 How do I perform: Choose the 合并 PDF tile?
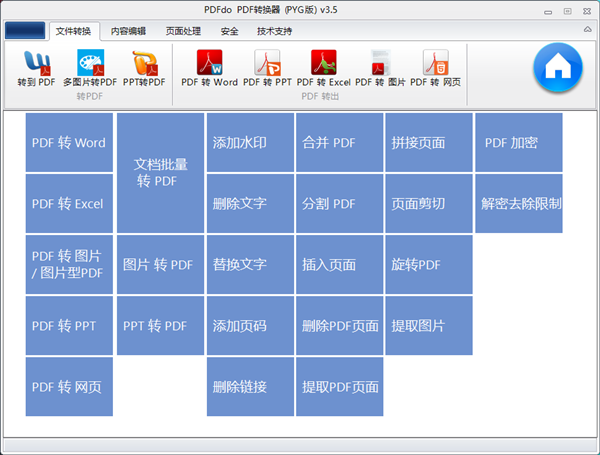pyautogui.click(x=339, y=143)
